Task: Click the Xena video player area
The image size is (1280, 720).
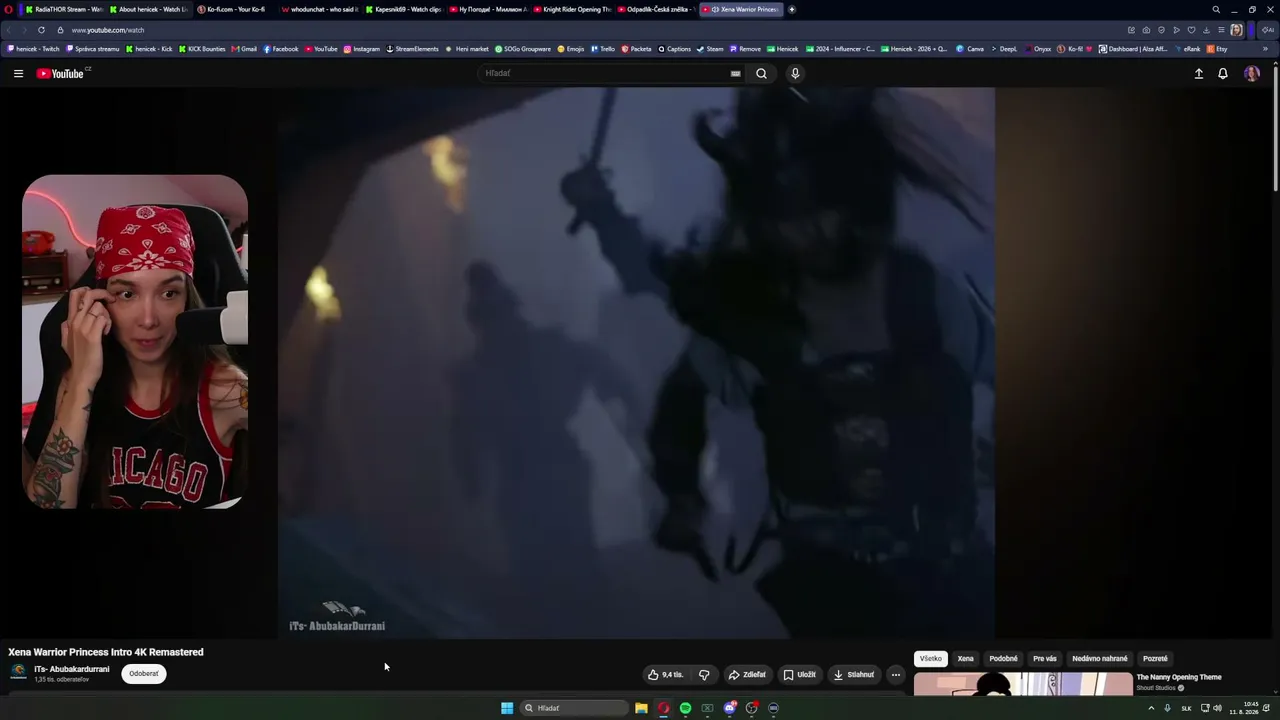Action: (x=636, y=363)
